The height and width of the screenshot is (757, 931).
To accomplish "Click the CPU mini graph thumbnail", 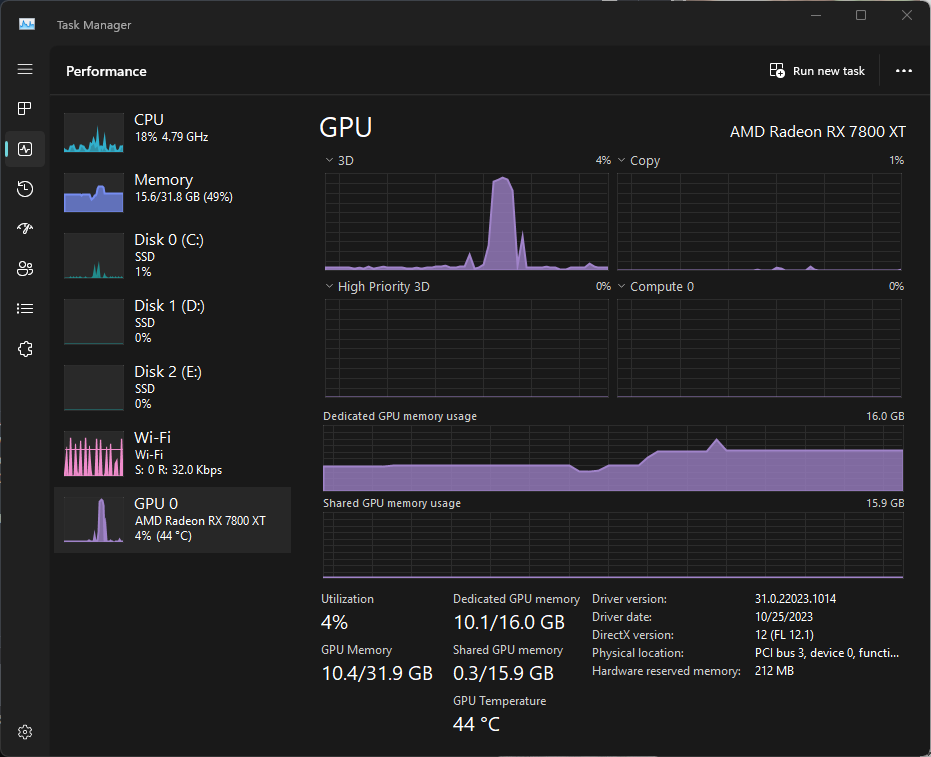I will [x=94, y=132].
